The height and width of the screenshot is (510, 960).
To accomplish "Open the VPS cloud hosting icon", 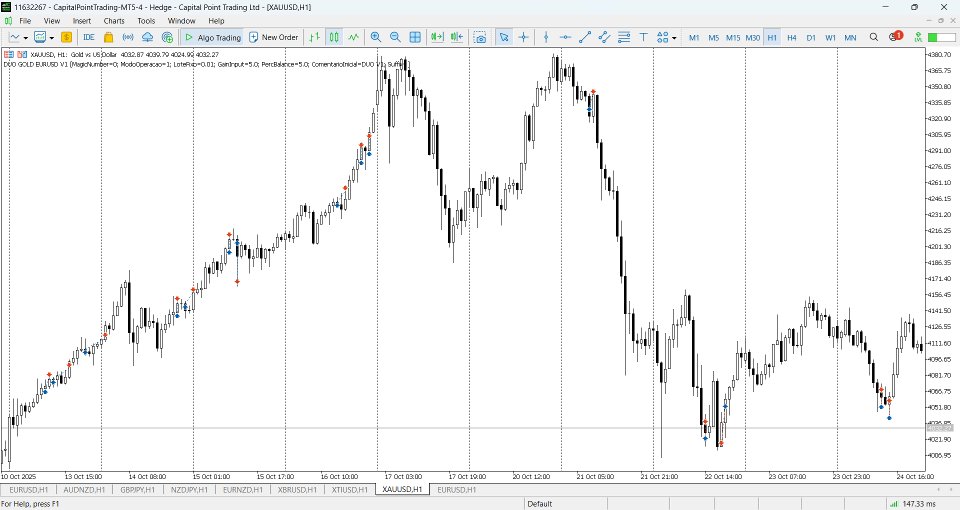I will pos(148,37).
